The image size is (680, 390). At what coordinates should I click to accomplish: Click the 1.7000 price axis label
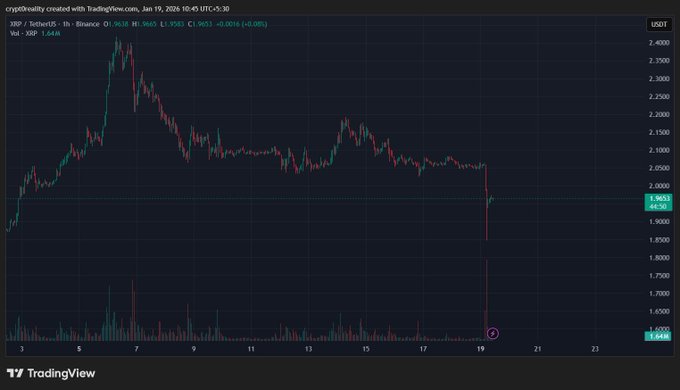pos(659,293)
